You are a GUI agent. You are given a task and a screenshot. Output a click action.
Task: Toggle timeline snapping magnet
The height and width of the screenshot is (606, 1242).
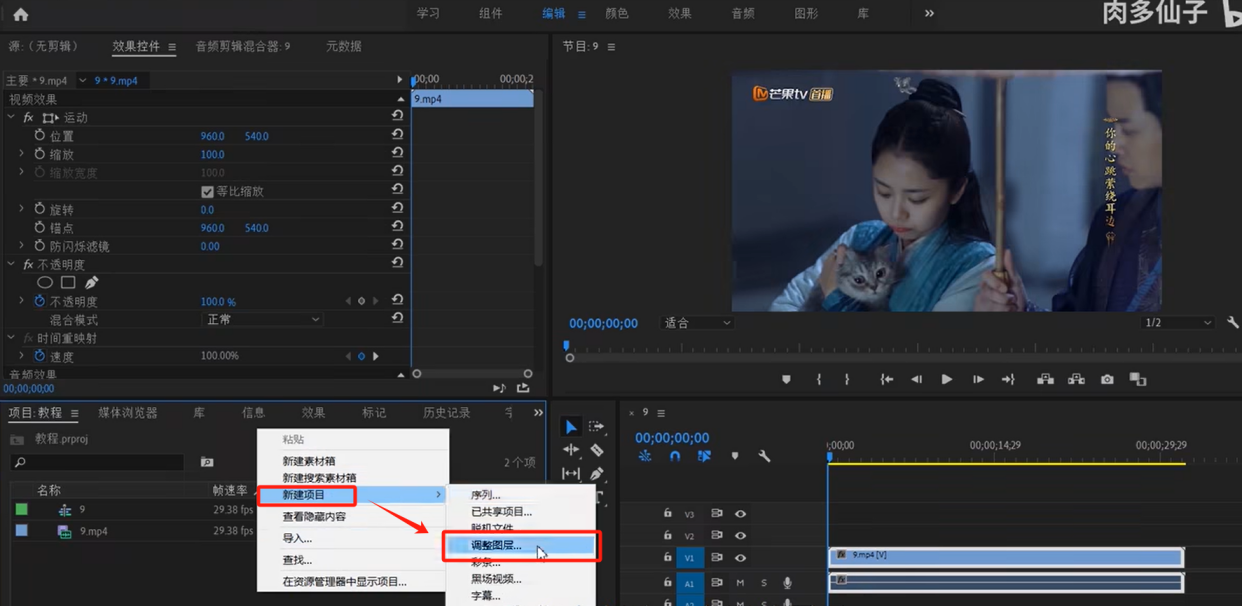675,456
